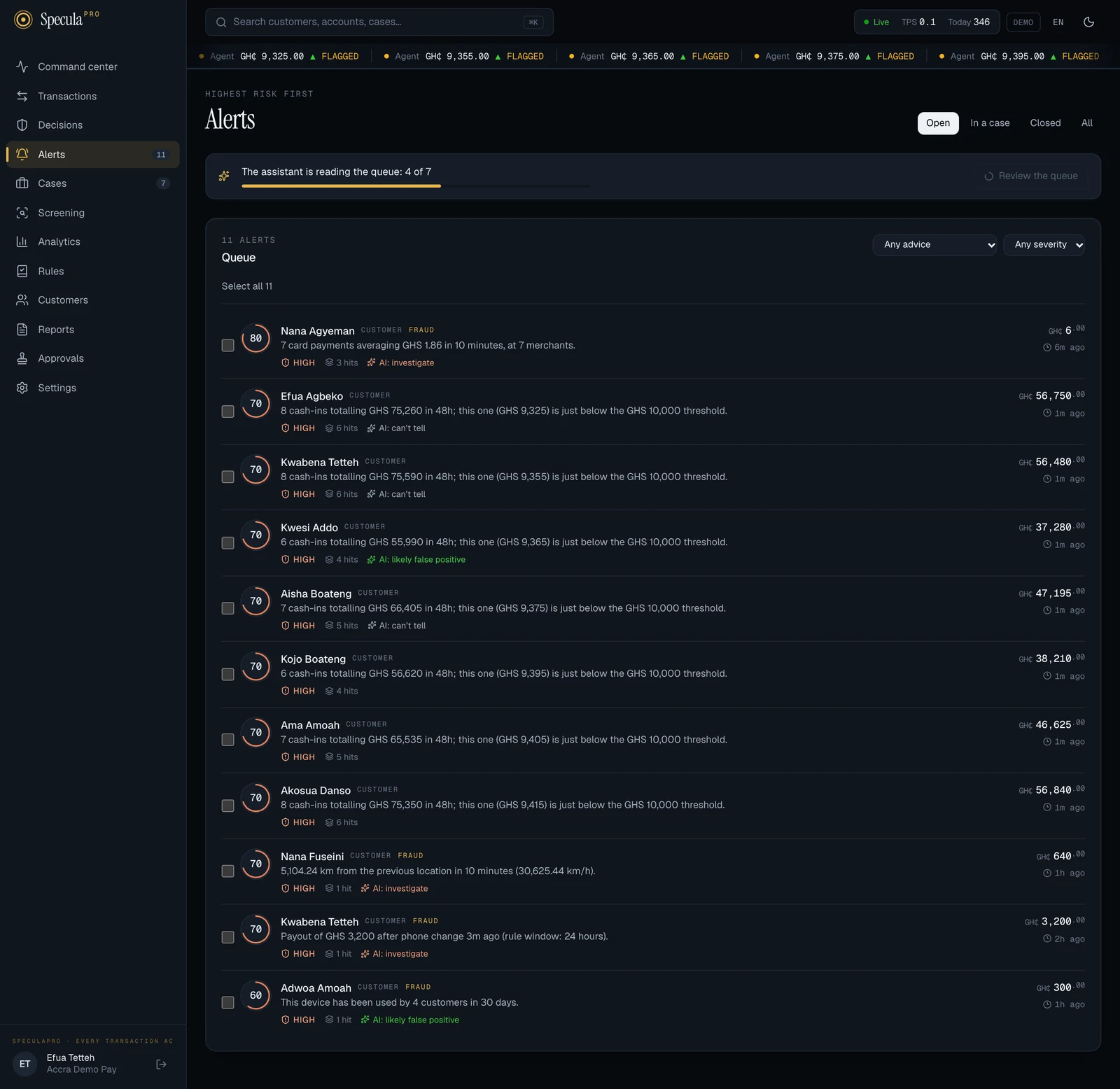Select Nana Fuseini alert checkbox
Screen dimensions: 1120x1089
tap(227, 871)
